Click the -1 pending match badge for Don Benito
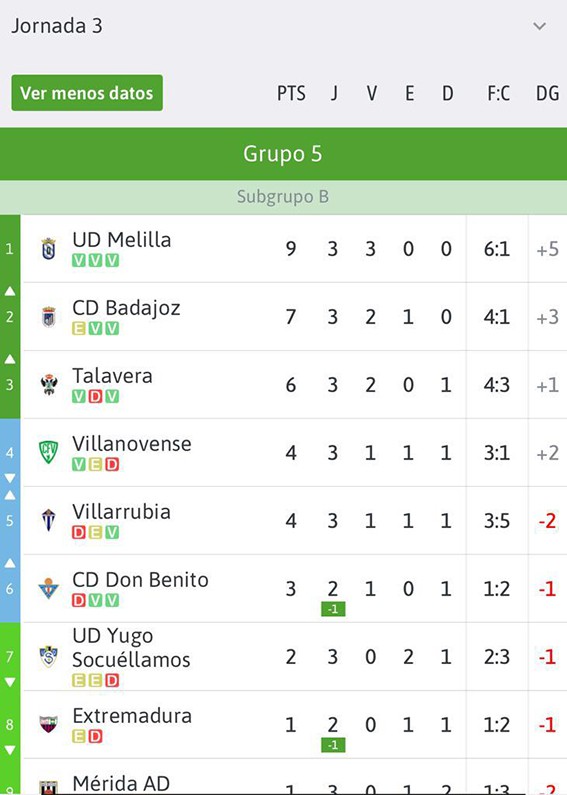Screen dimensions: 567x795 [x=333, y=609]
